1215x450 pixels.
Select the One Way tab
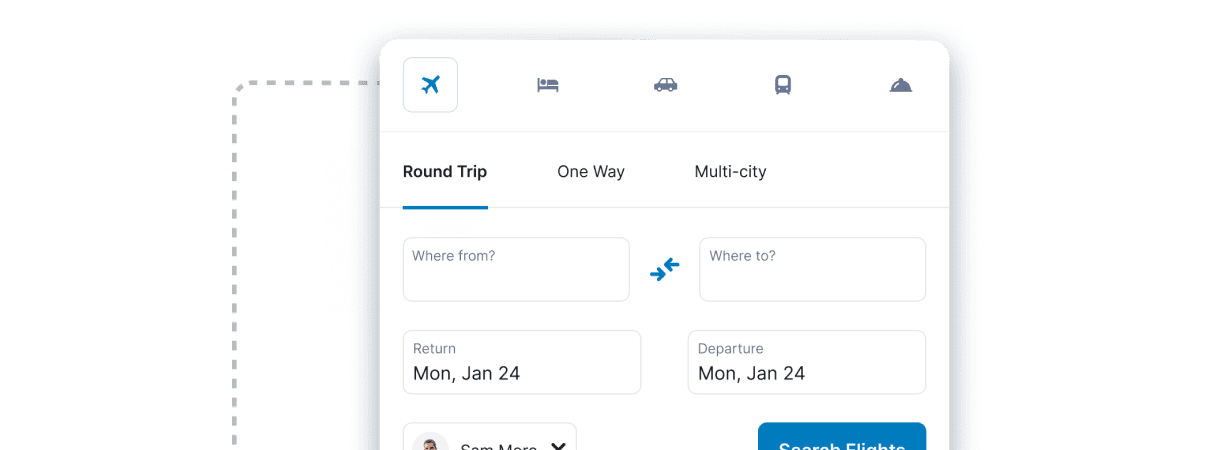coord(591,172)
